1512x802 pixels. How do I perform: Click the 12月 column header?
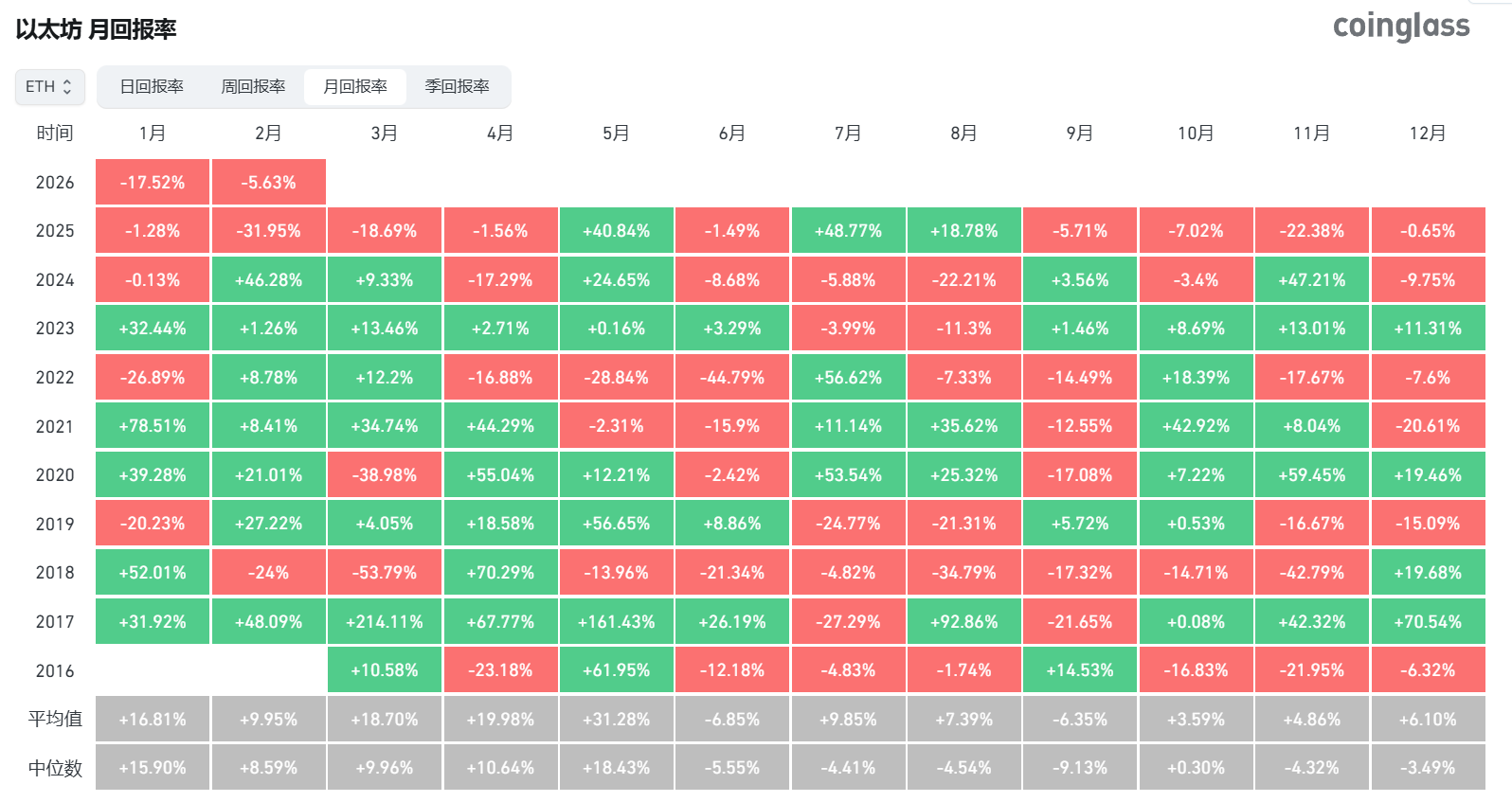[x=1428, y=134]
